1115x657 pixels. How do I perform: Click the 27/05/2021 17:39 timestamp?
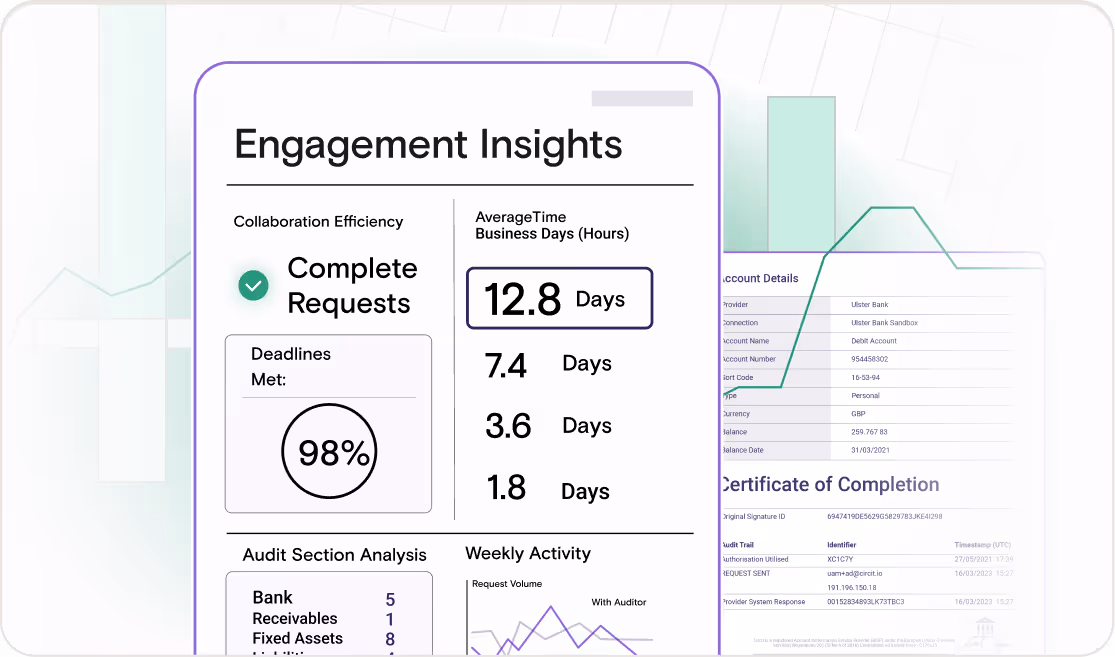[983, 560]
